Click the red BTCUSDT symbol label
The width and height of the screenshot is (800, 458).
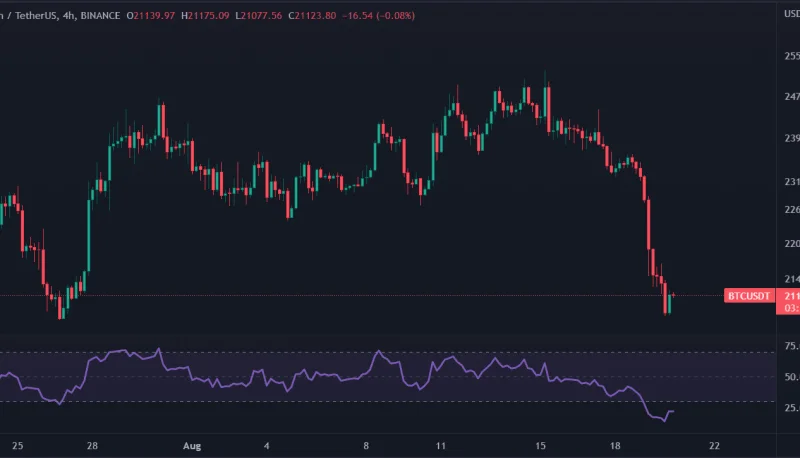click(x=748, y=296)
